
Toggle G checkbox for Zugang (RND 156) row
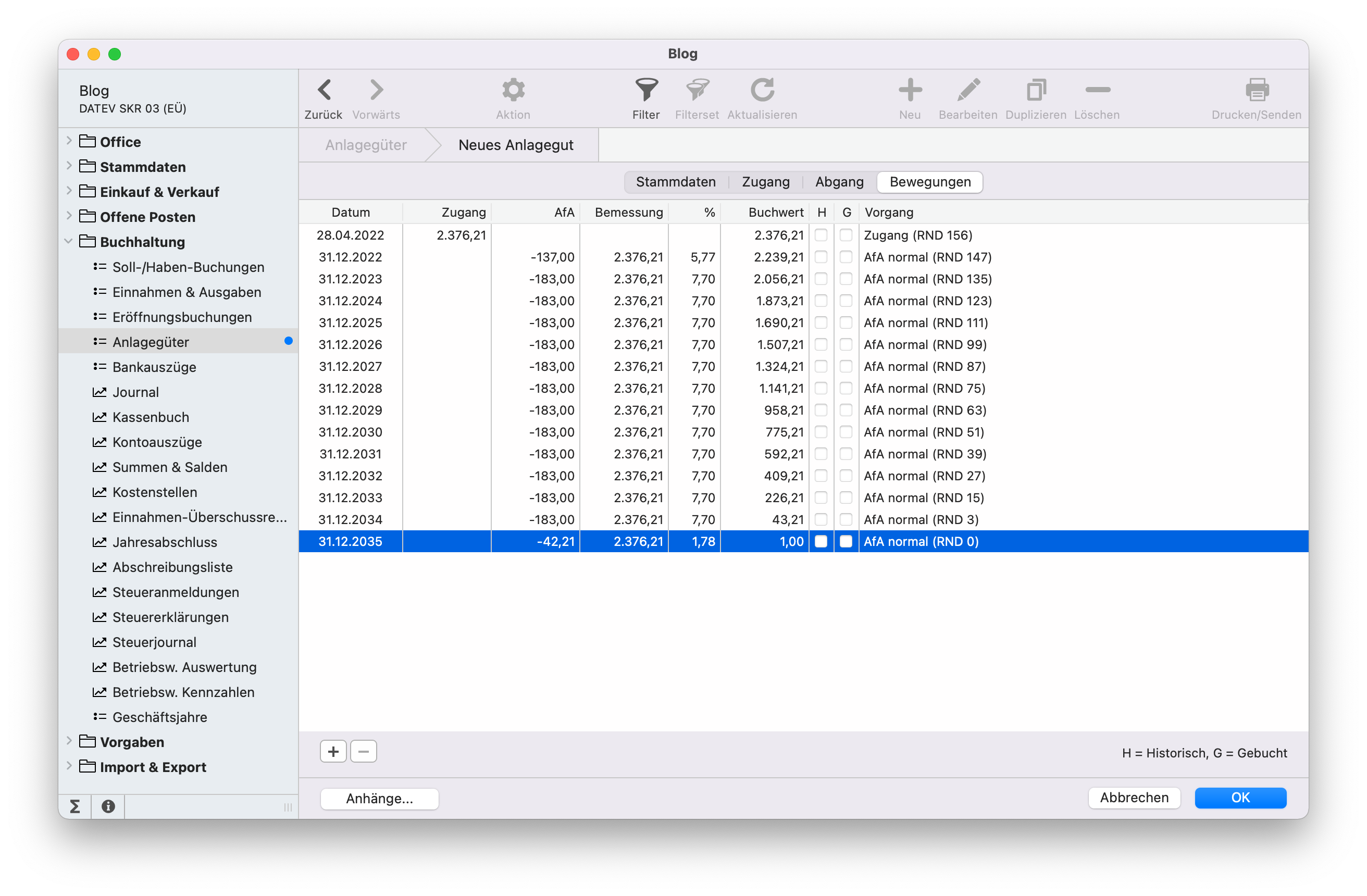coord(846,235)
